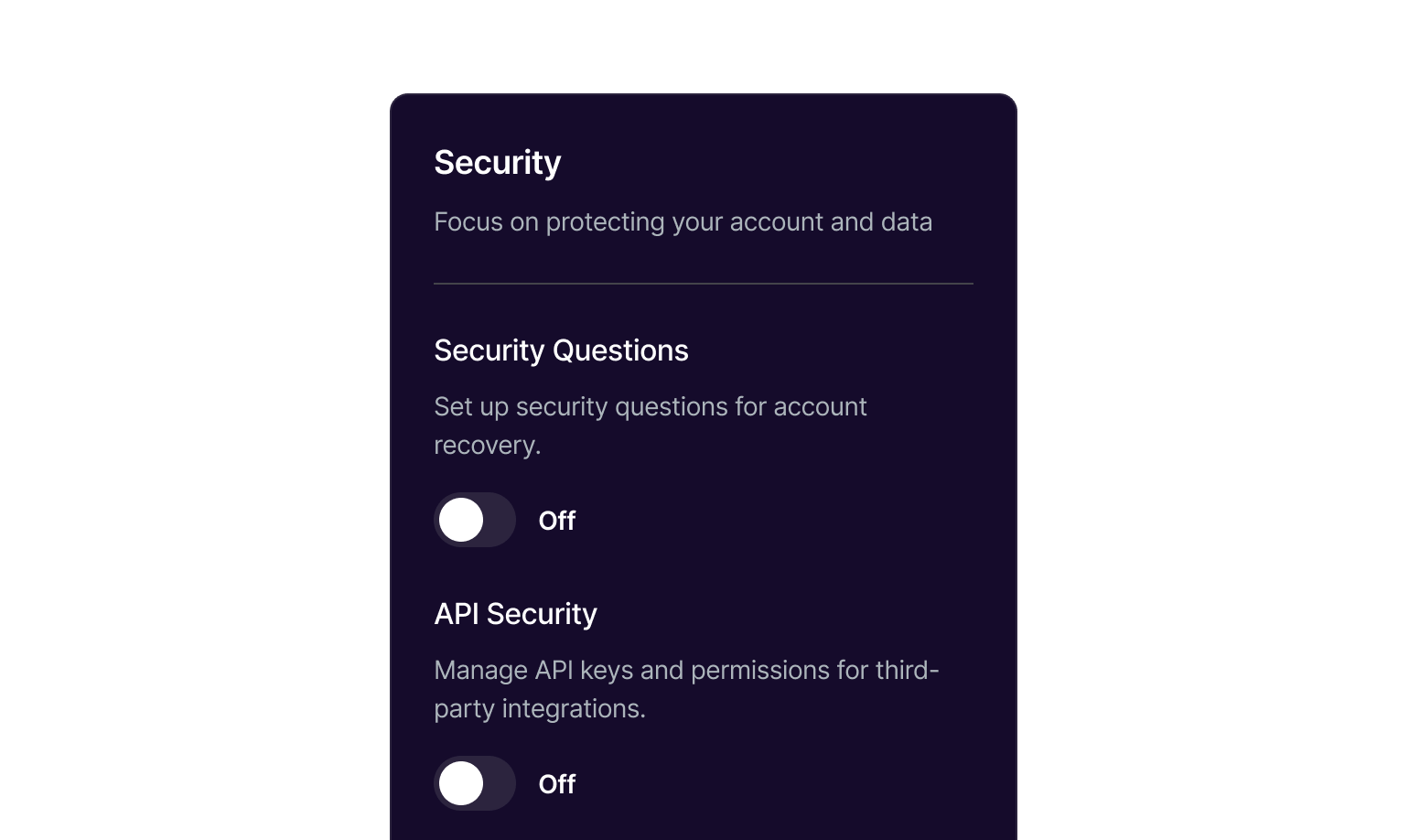Screen dimensions: 1409x840
Task: Turn on the API Security switch
Action: [x=475, y=783]
